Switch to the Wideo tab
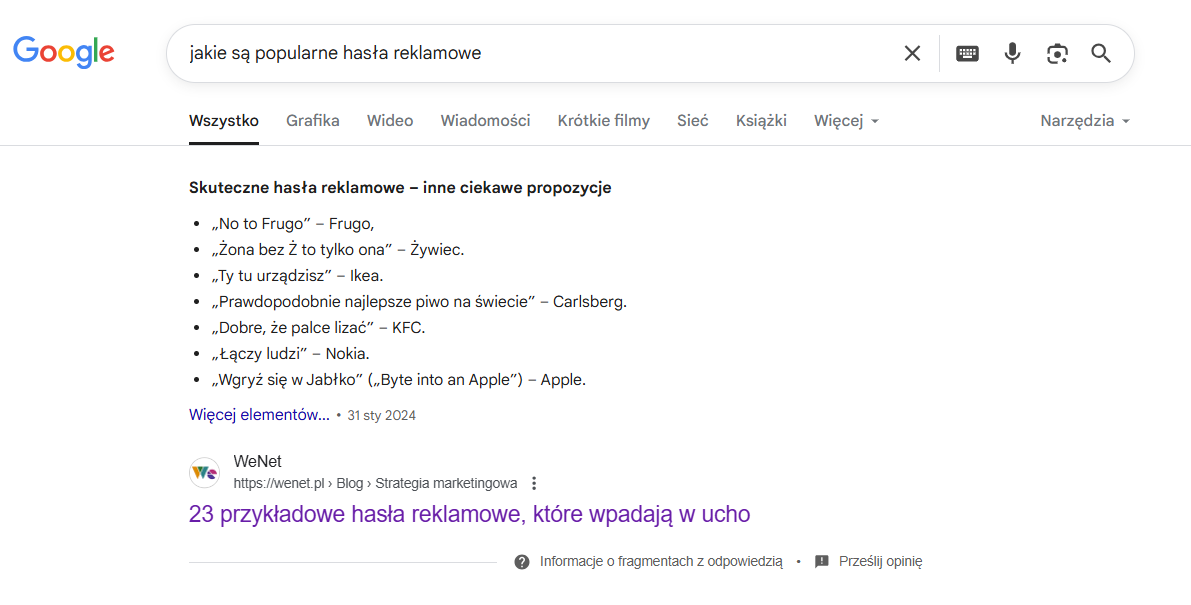Viewport: 1191px width, 605px height. (390, 121)
